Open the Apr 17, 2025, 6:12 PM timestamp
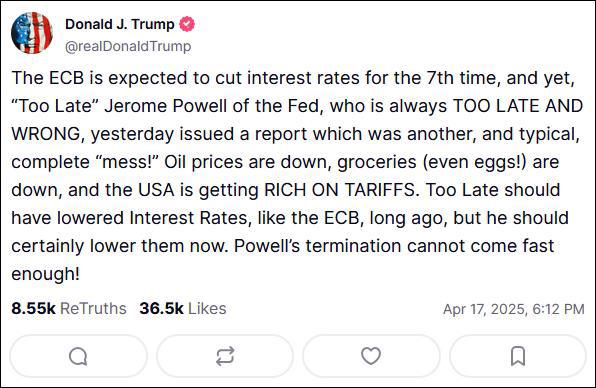Image resolution: width=596 pixels, height=388 pixels. pyautogui.click(x=514, y=309)
